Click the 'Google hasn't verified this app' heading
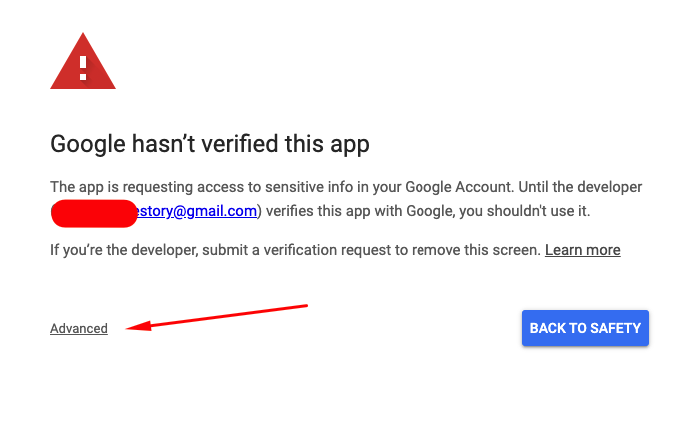This screenshot has width=693, height=429. tap(210, 144)
